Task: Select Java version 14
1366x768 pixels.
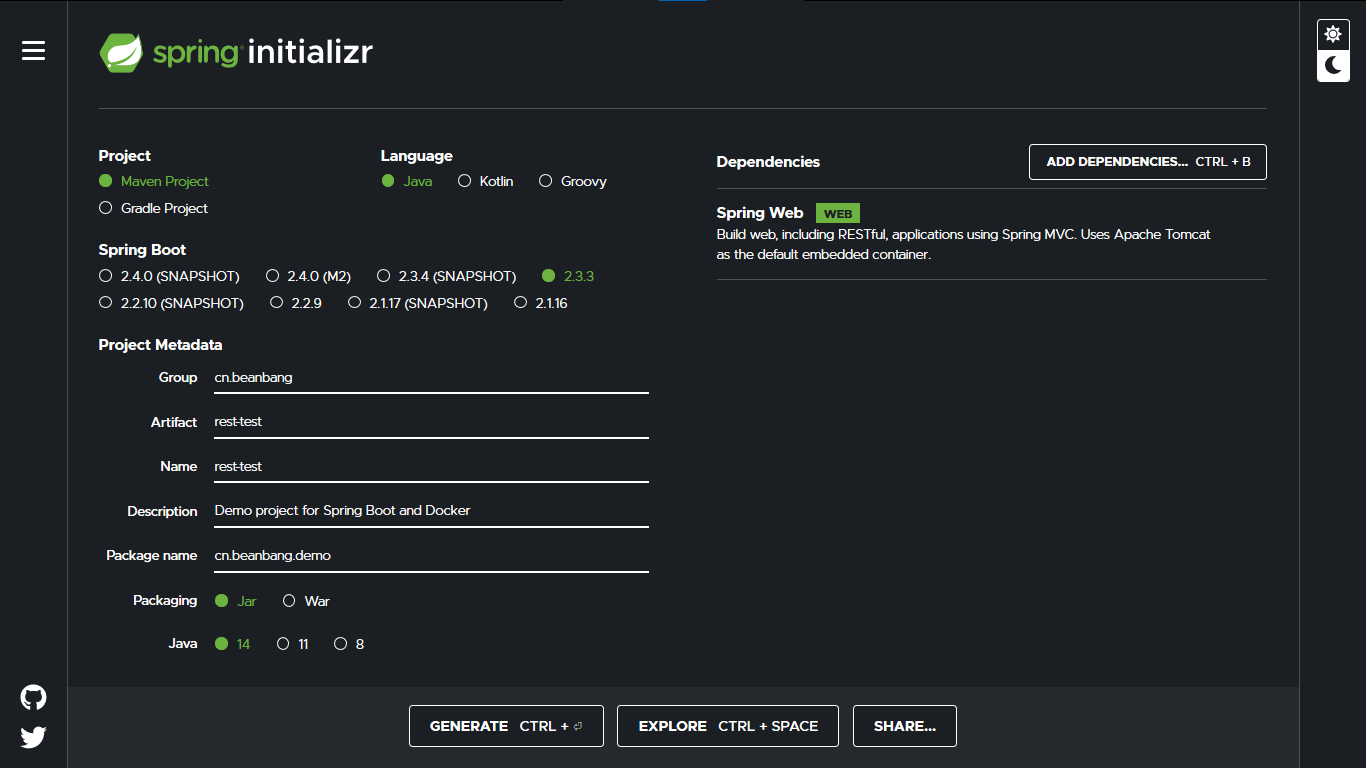Action: tap(233, 644)
